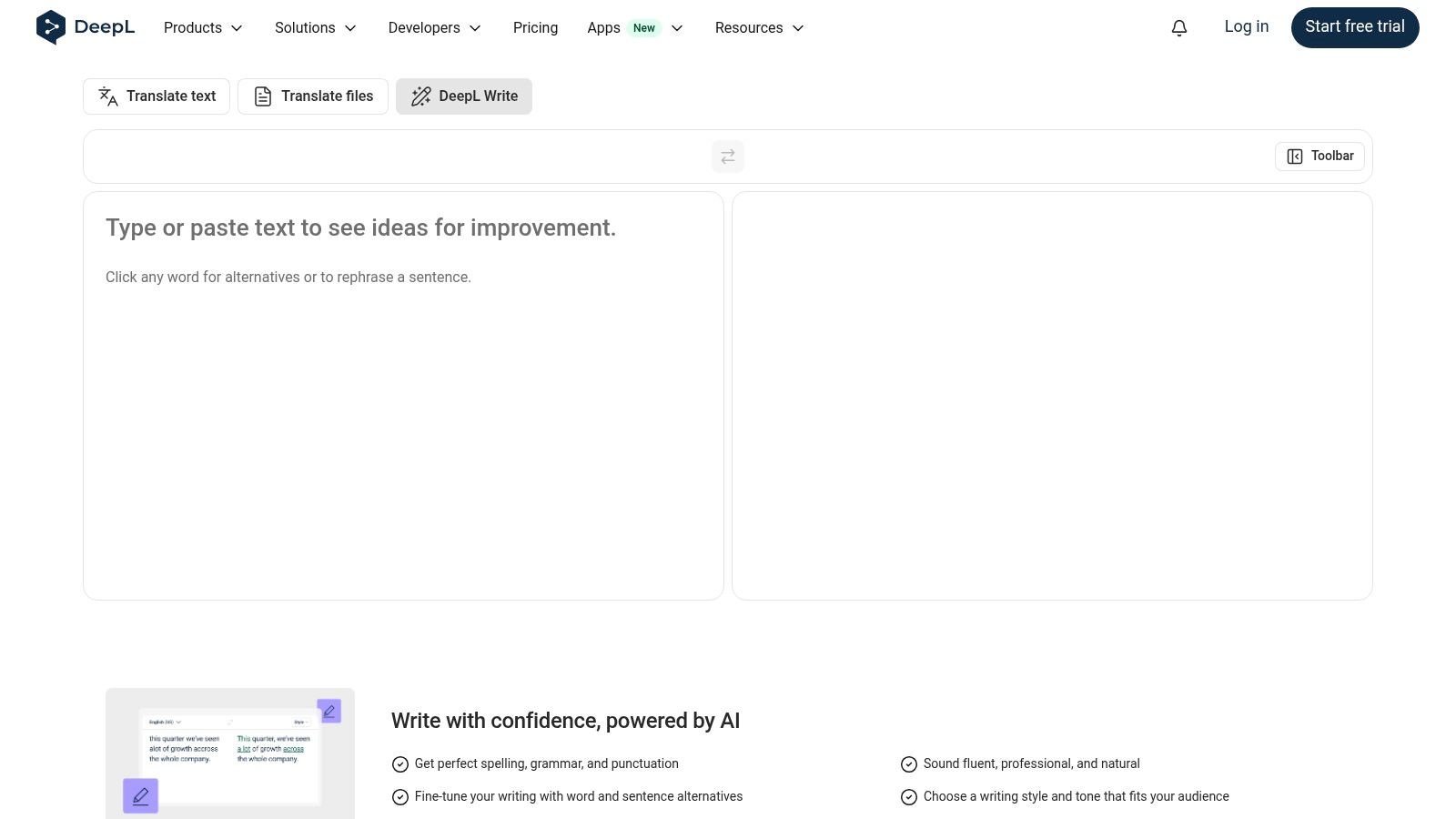Click the Log in link
This screenshot has height=819, width=1456.
(x=1247, y=27)
